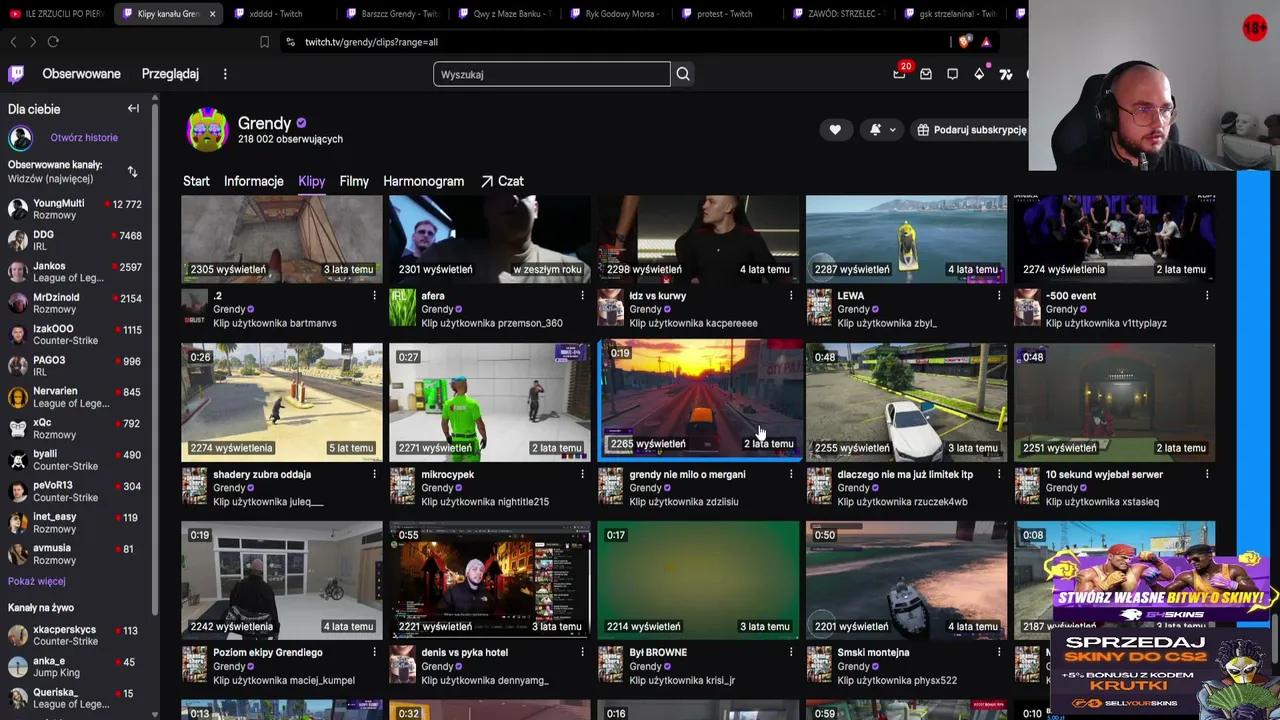Click the Brave rewards triangle icon
The width and height of the screenshot is (1280, 720).
[x=986, y=42]
